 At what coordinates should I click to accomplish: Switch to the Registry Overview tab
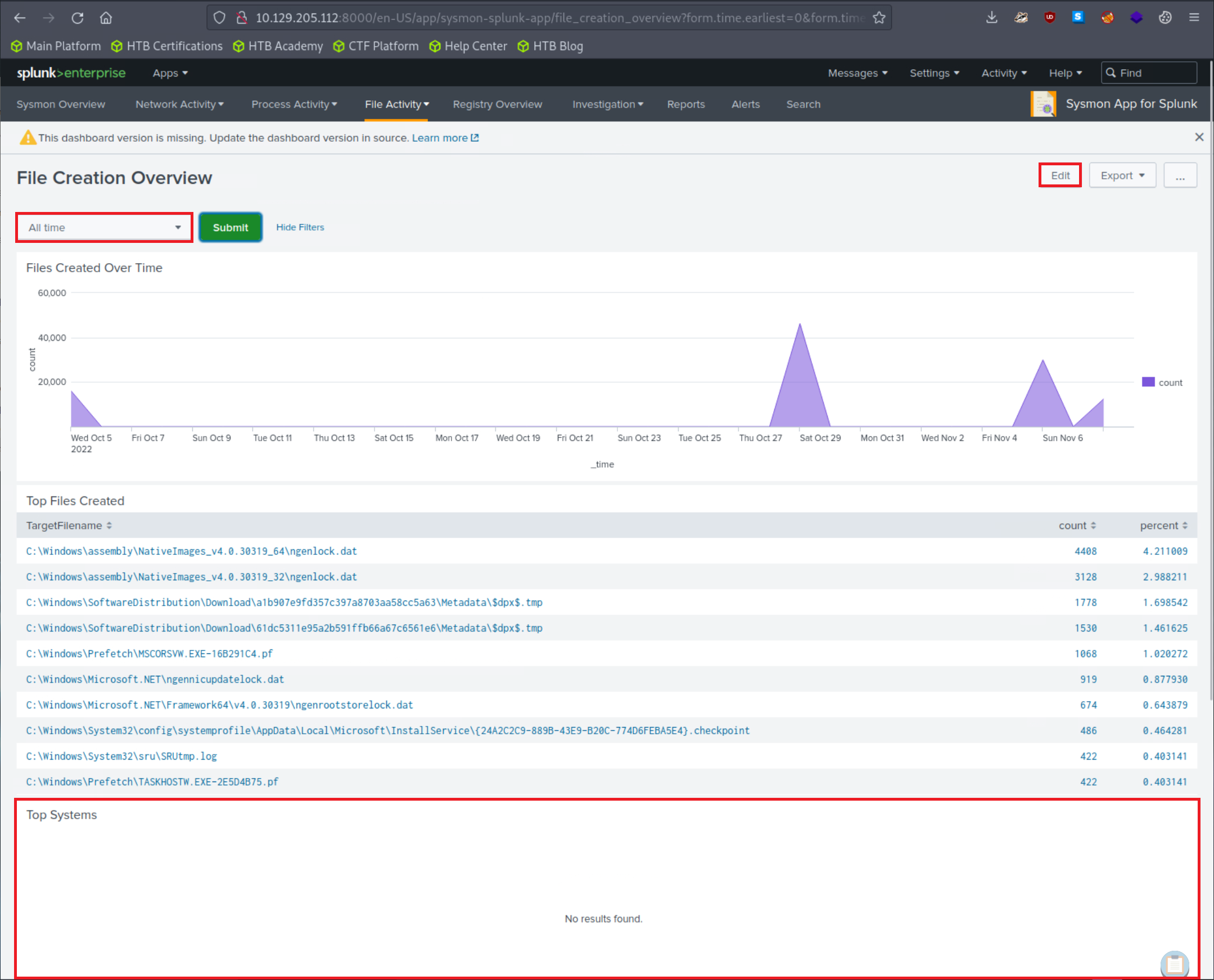(498, 104)
